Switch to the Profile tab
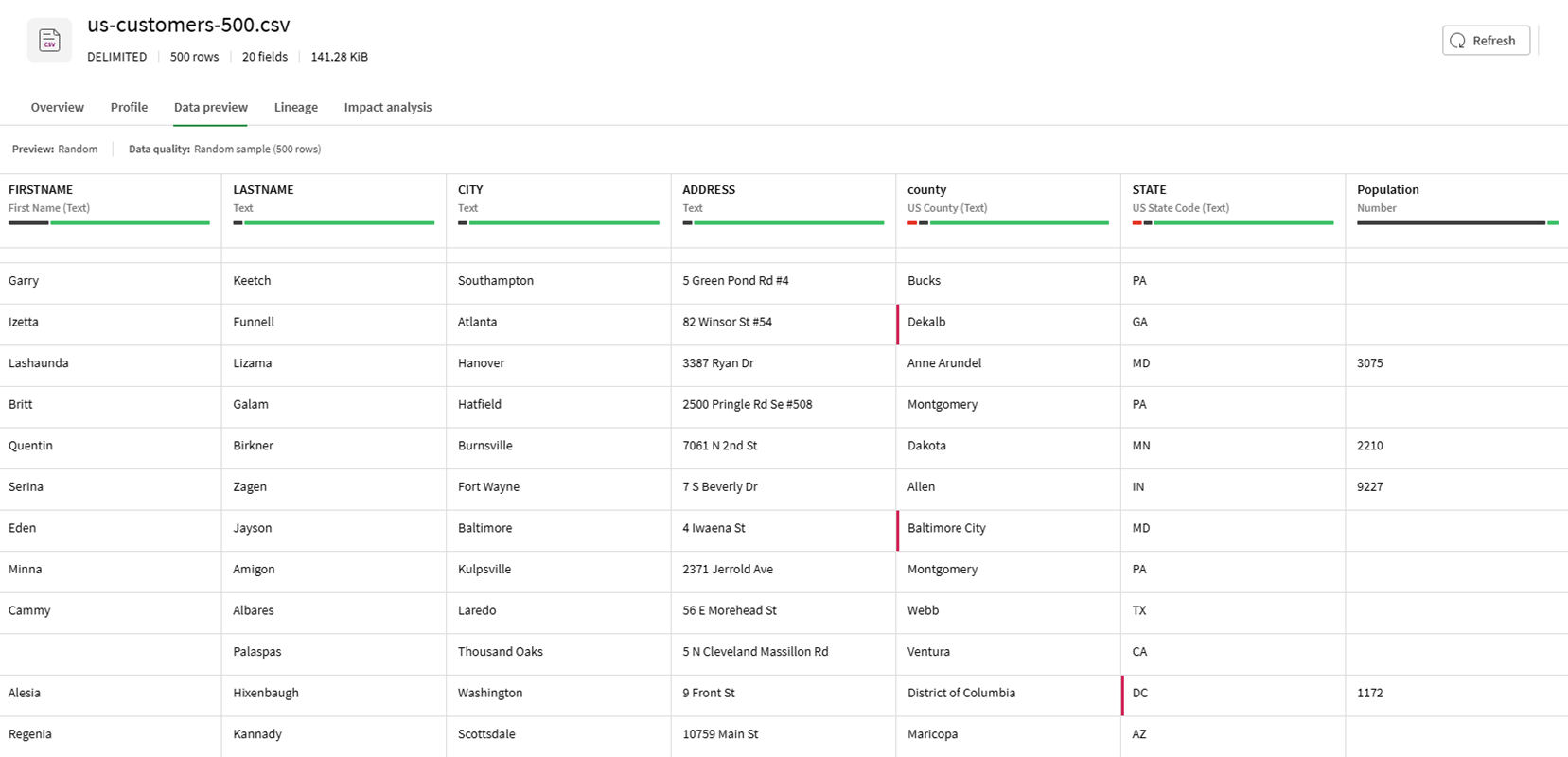This screenshot has width=1568, height=757. [x=129, y=107]
